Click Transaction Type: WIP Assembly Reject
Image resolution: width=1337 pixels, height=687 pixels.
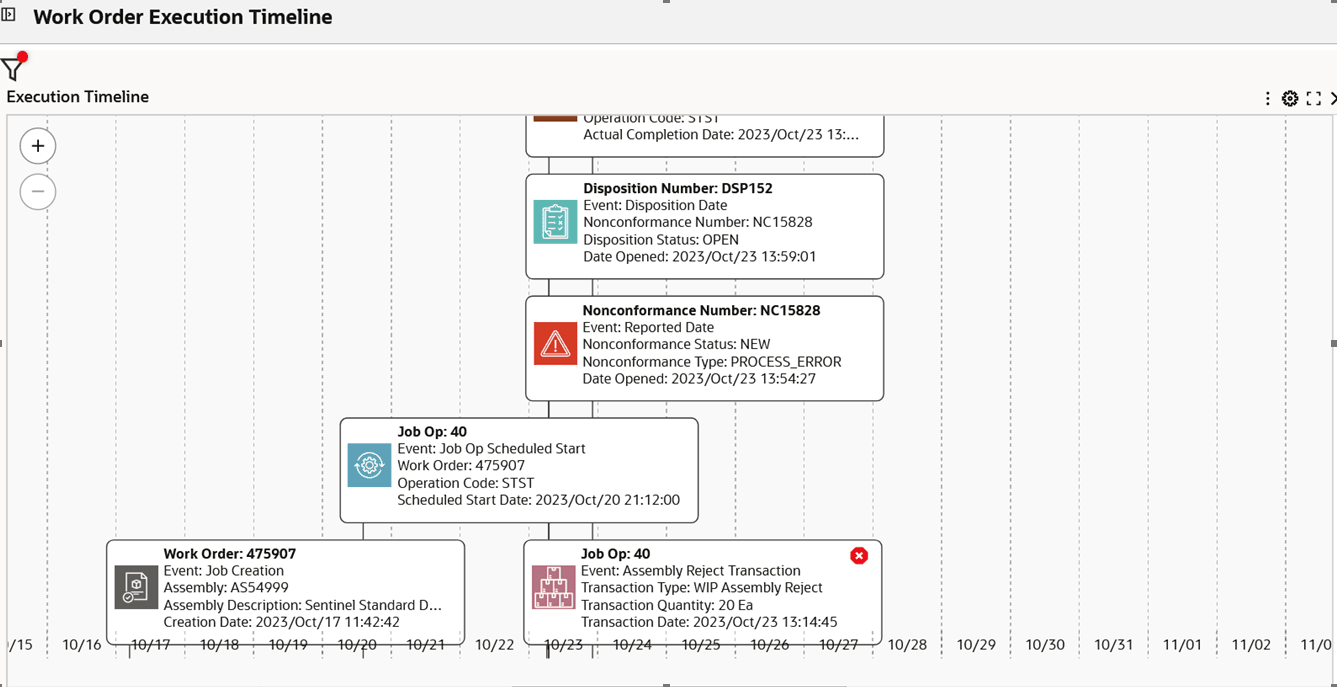(702, 588)
